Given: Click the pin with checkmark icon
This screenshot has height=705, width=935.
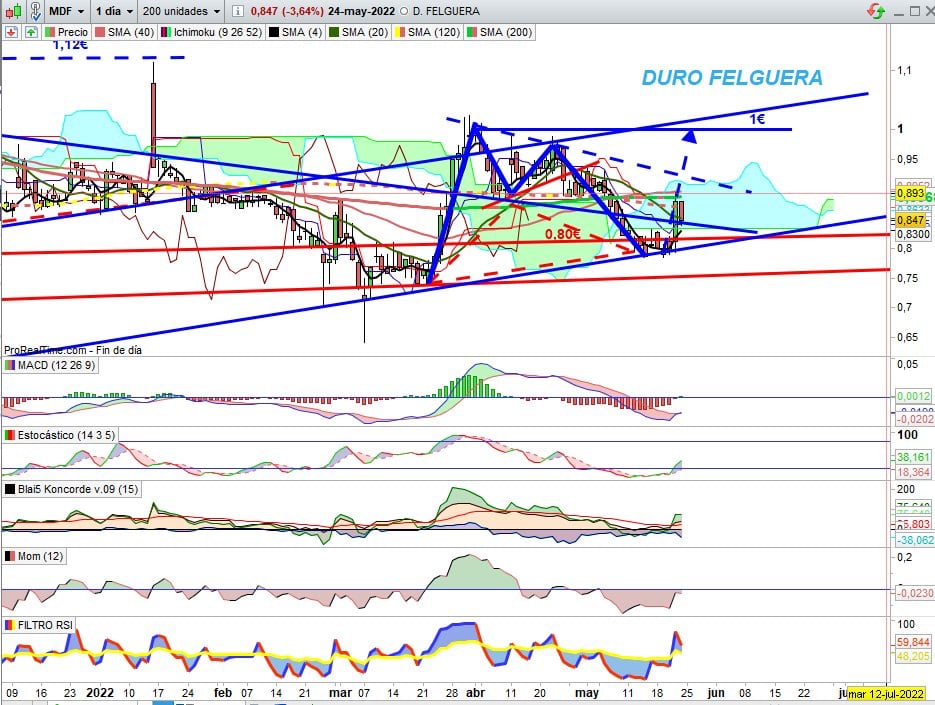Looking at the screenshot, I should click(x=35, y=11).
